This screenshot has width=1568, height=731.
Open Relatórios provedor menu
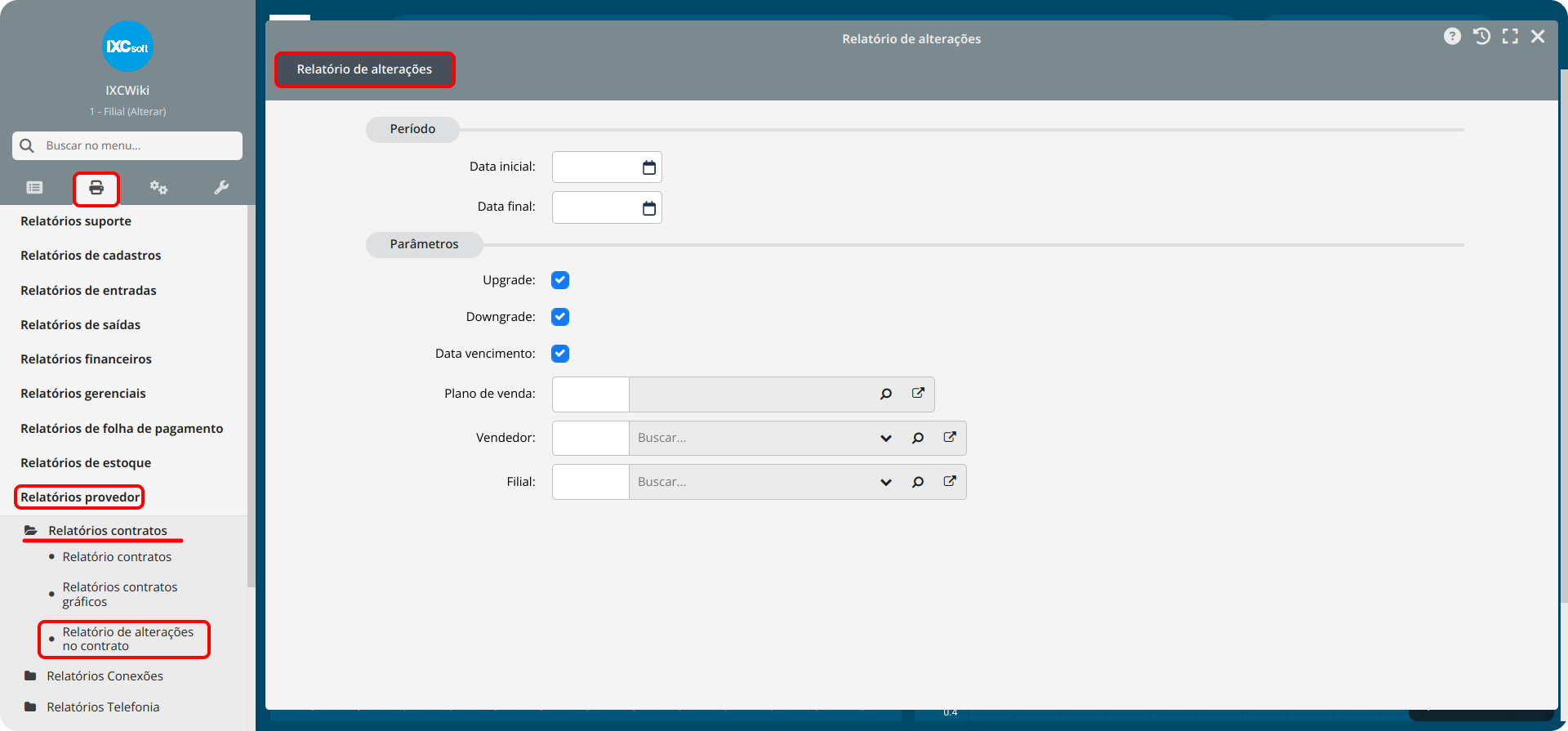tap(80, 497)
